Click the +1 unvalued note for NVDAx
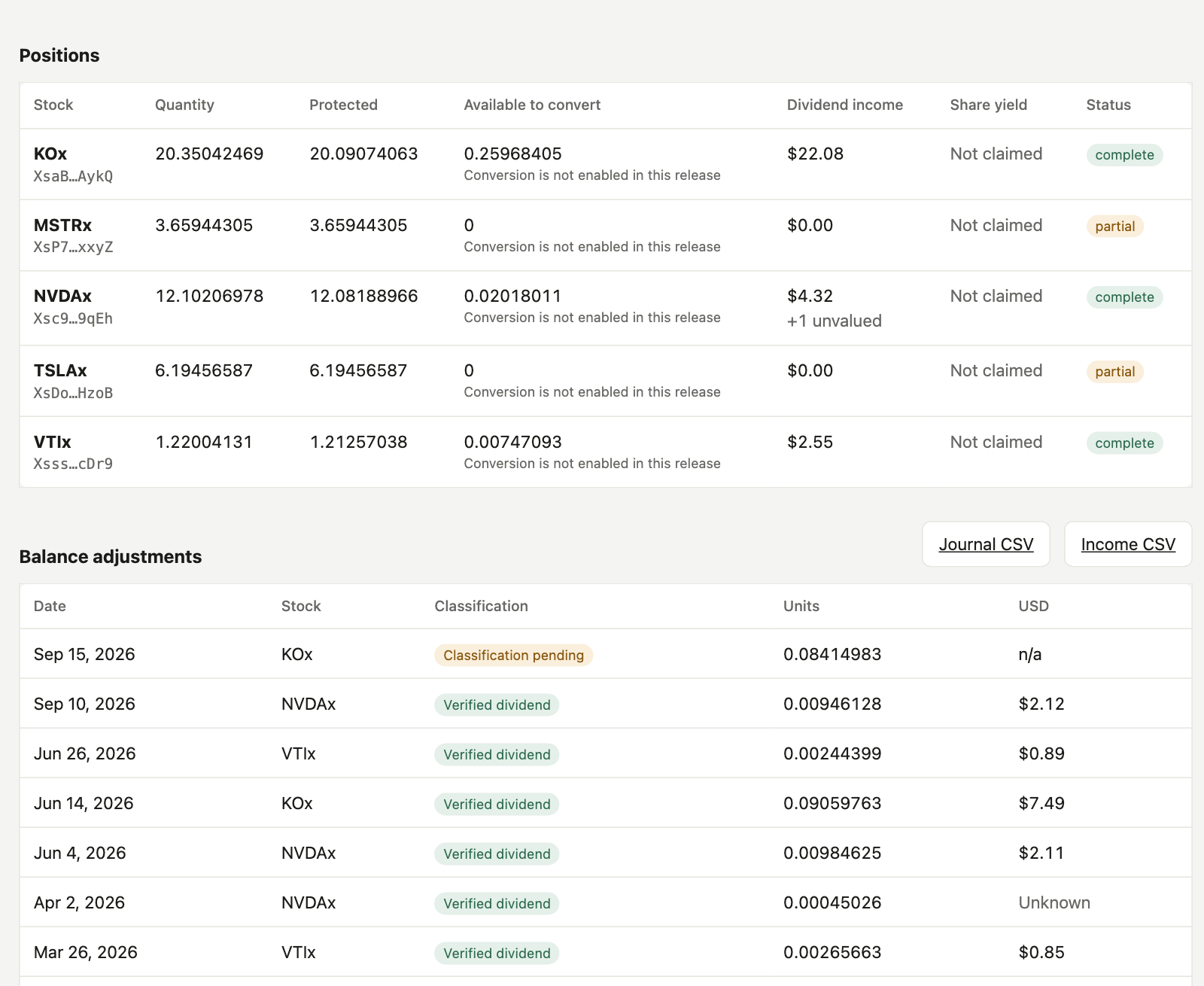The width and height of the screenshot is (1204, 986). [834, 321]
